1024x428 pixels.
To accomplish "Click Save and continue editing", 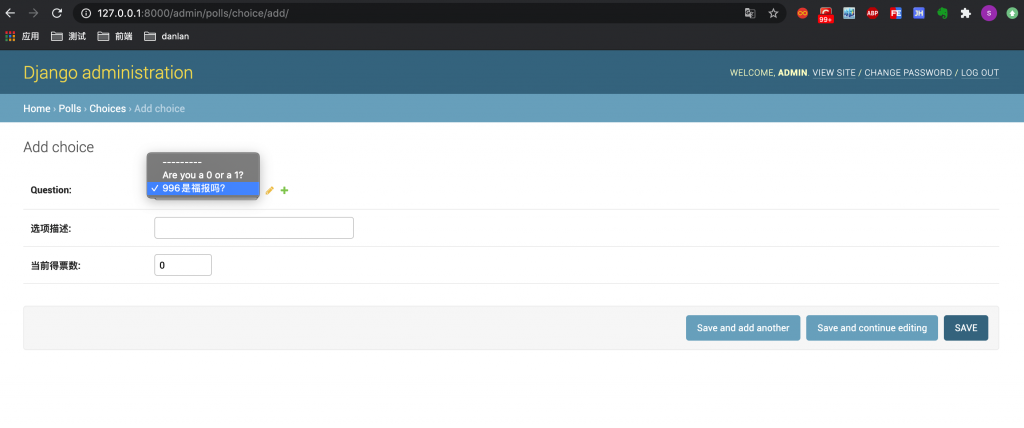I will coord(871,328).
